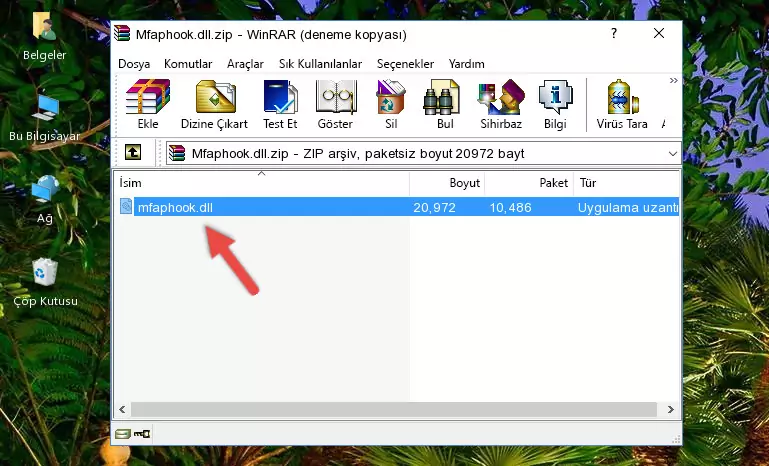
Task: Open the Bul search tool
Action: click(444, 104)
